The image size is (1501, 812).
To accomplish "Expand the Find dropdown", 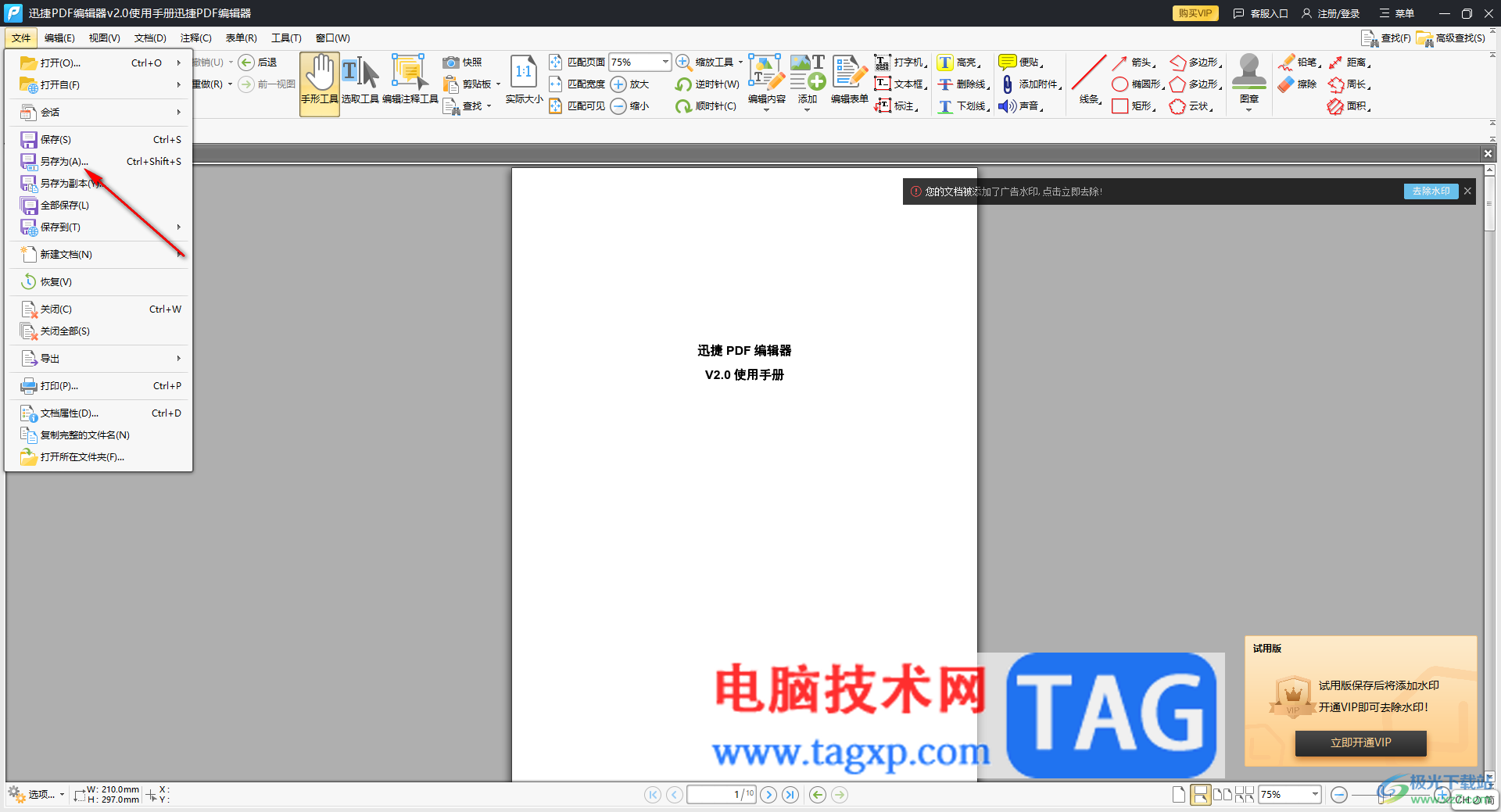I will (489, 106).
